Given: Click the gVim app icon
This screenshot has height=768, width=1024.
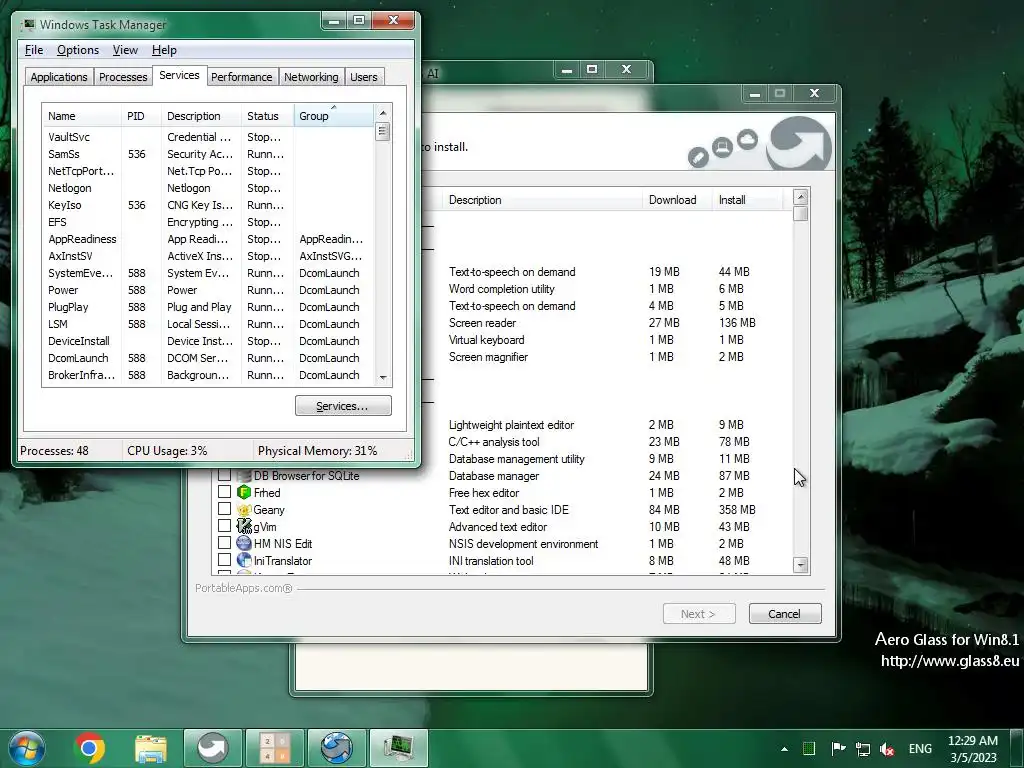Looking at the screenshot, I should coord(244,527).
